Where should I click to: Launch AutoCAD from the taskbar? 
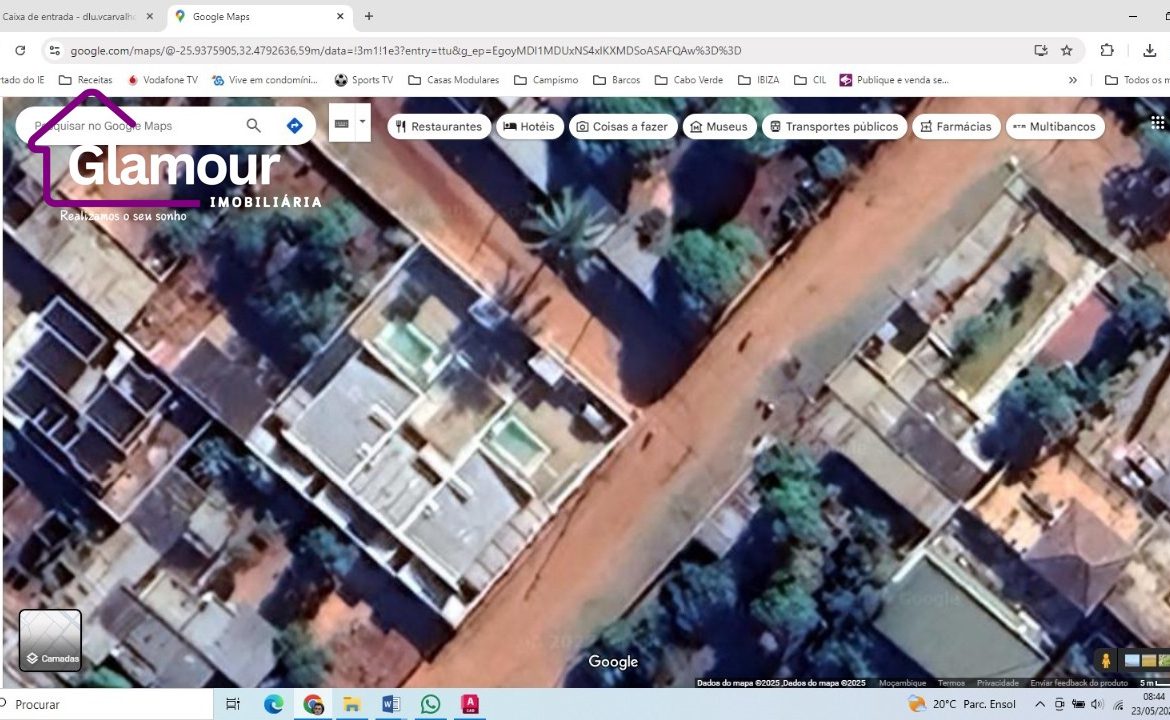(x=469, y=704)
